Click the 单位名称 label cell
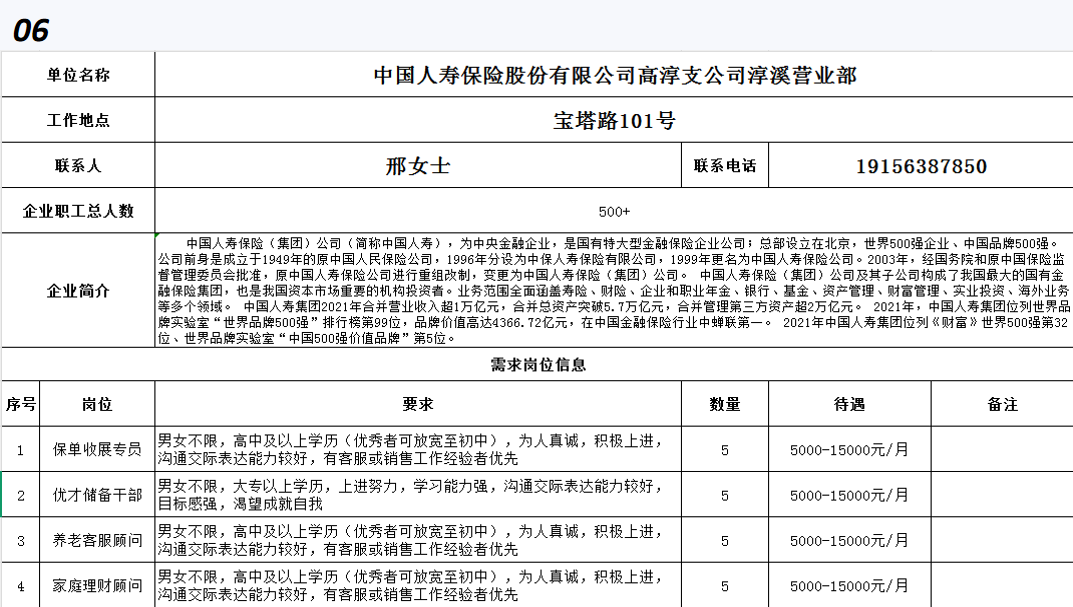 [78, 75]
